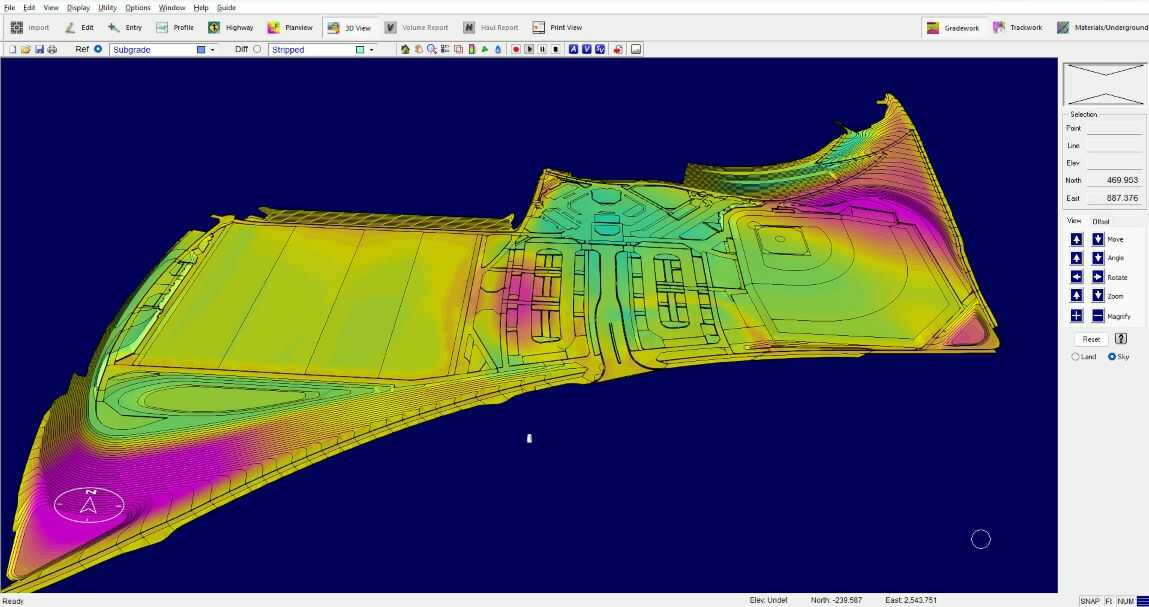Open the Planview mode button
Image resolution: width=1149 pixels, height=607 pixels.
pyautogui.click(x=290, y=28)
